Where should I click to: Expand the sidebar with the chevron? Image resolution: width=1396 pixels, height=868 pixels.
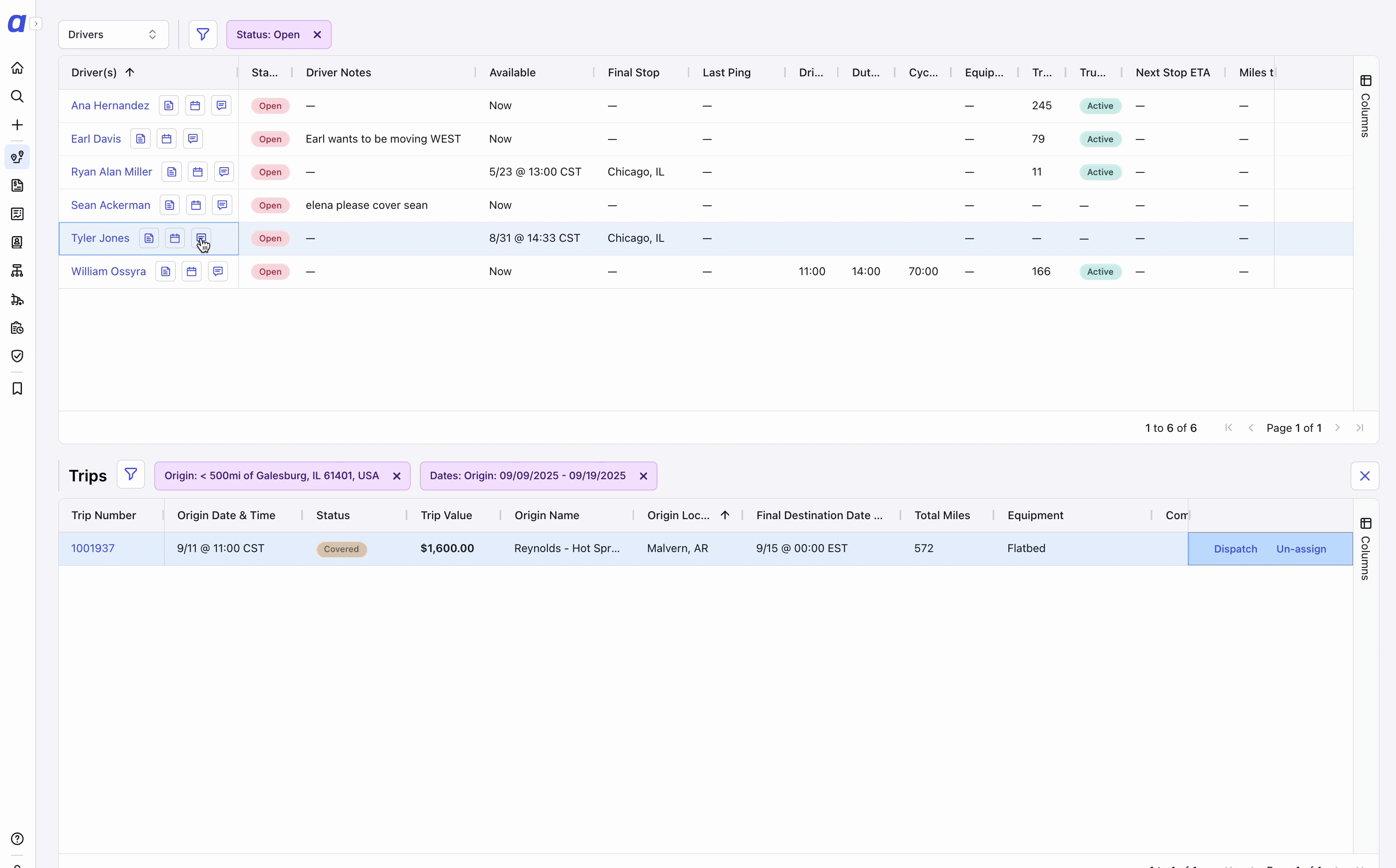(36, 24)
